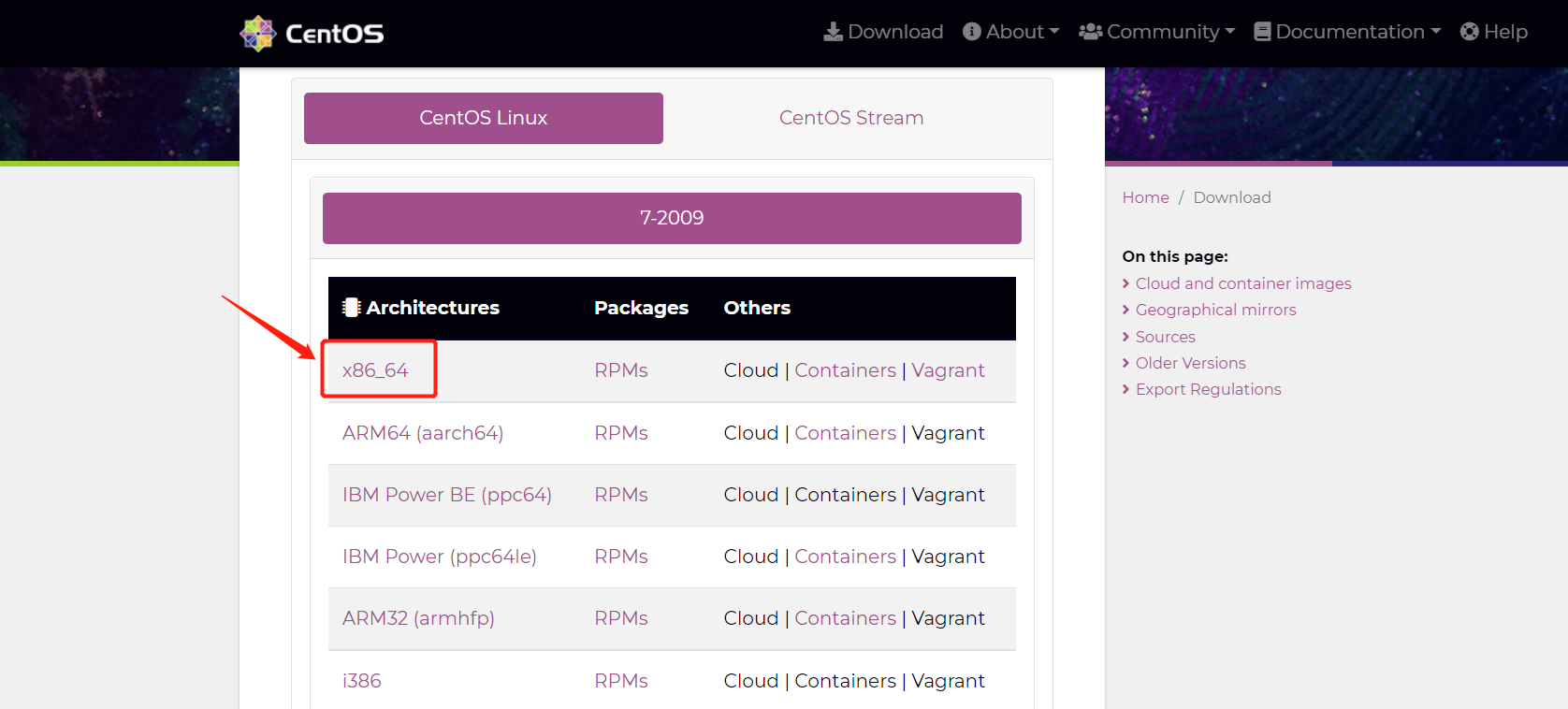The height and width of the screenshot is (709, 1568).
Task: Switch to the CentOS Stream tab
Action: point(851,118)
